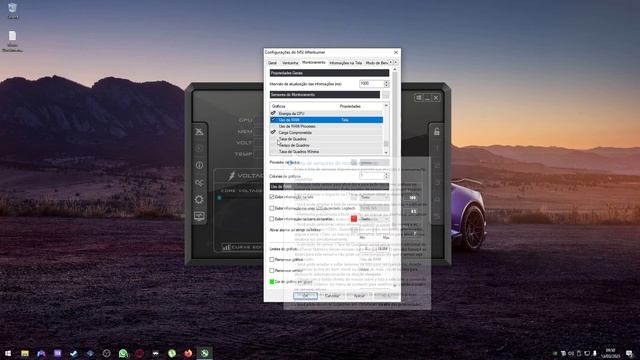Toggle the Uso de RAM checkmark
The image size is (640, 360).
273,120
